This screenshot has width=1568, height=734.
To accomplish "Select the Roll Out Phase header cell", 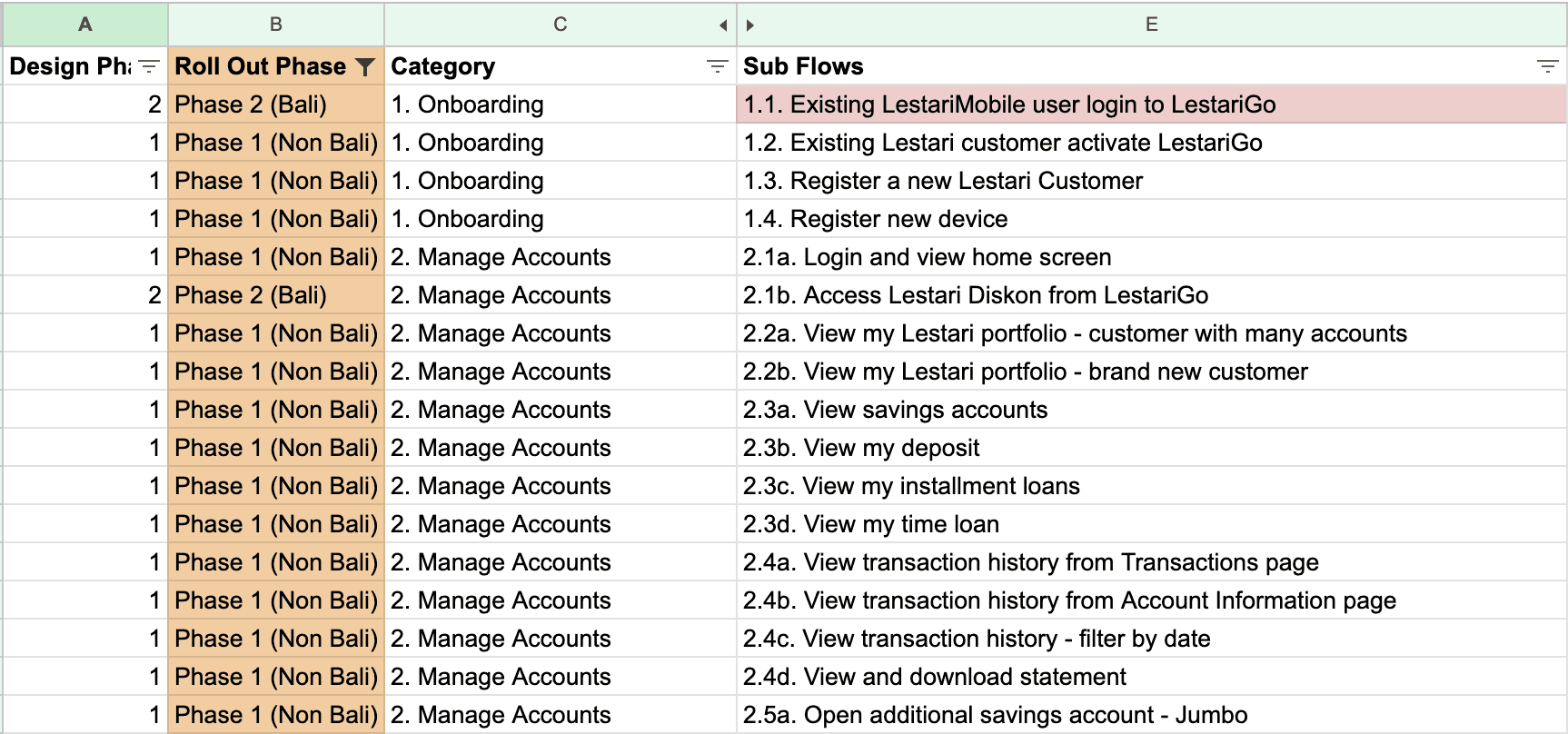I will click(276, 66).
